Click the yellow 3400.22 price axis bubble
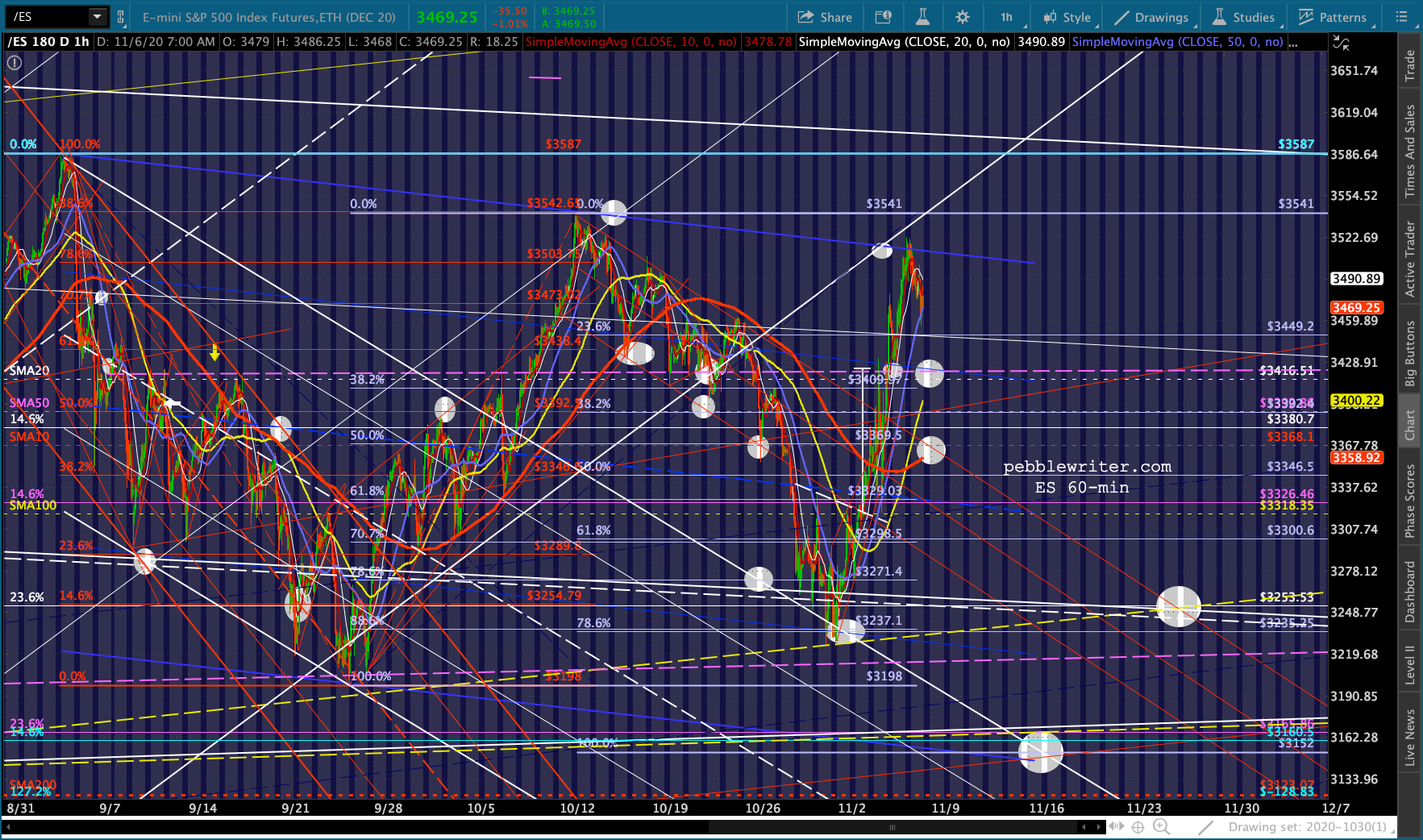 [1357, 401]
